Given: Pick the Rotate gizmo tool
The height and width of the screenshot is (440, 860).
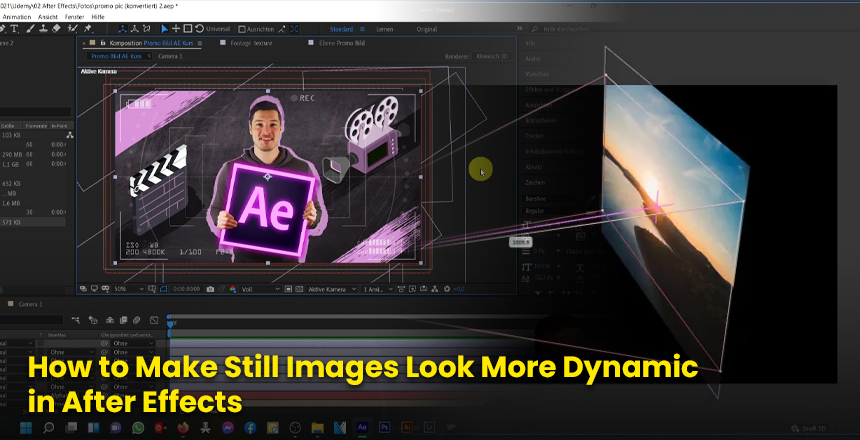Looking at the screenshot, I should point(199,29).
